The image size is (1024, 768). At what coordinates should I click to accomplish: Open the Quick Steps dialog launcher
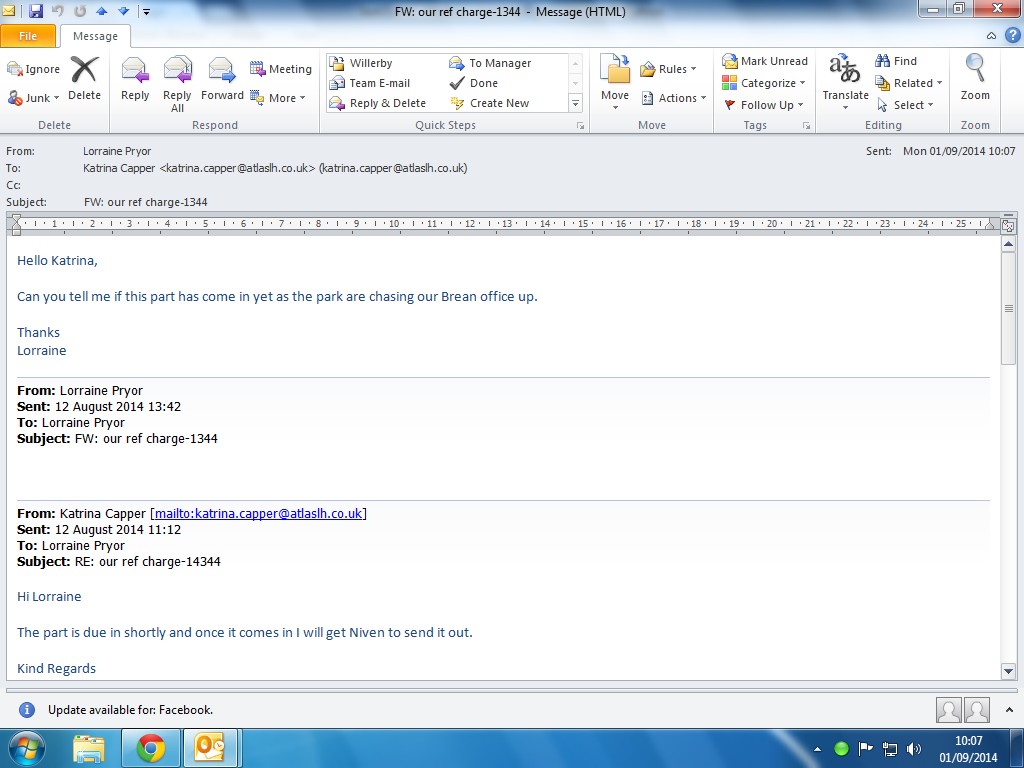580,125
